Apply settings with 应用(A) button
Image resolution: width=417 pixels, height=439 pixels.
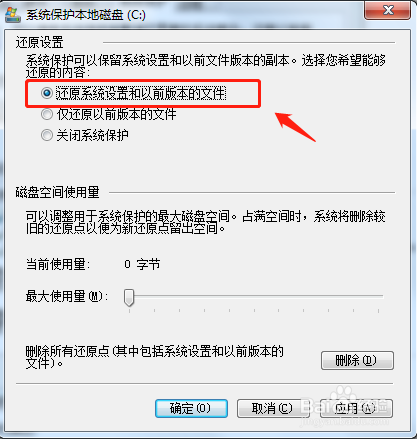click(356, 408)
